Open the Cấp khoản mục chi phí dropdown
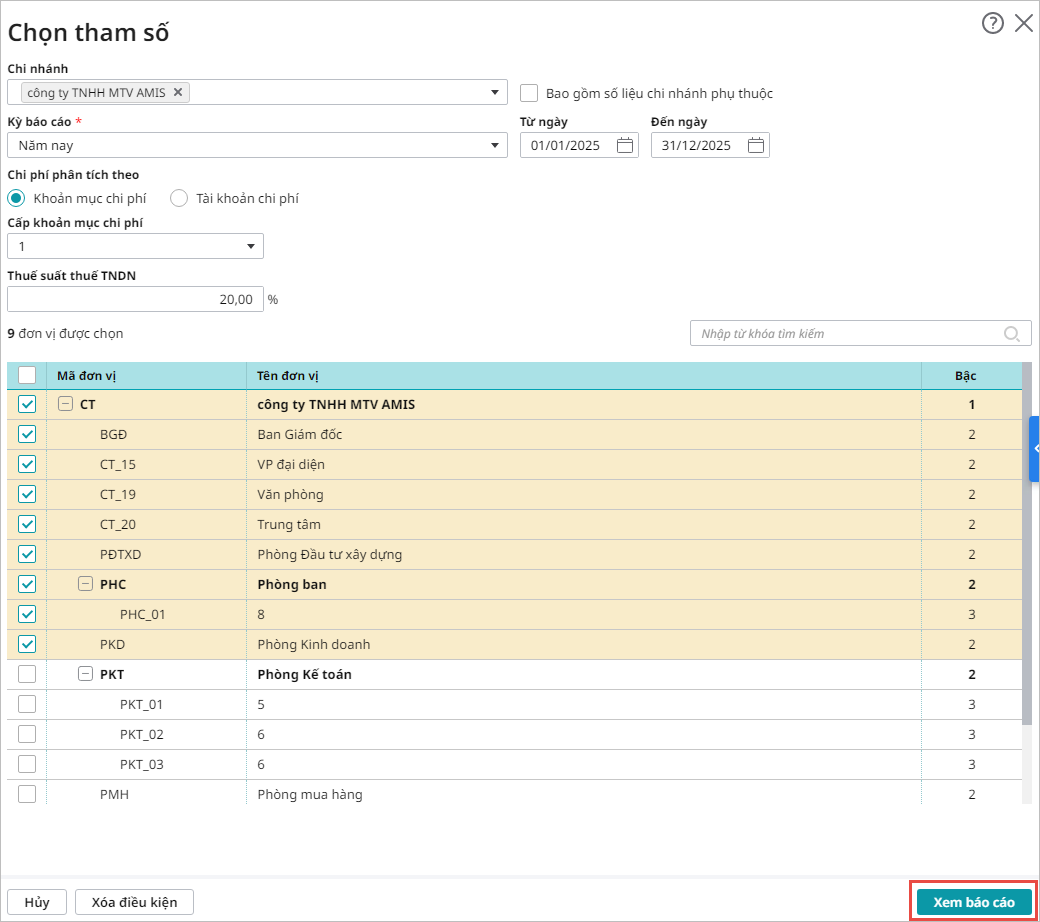Viewport: 1040px width, 922px height. tap(135, 246)
